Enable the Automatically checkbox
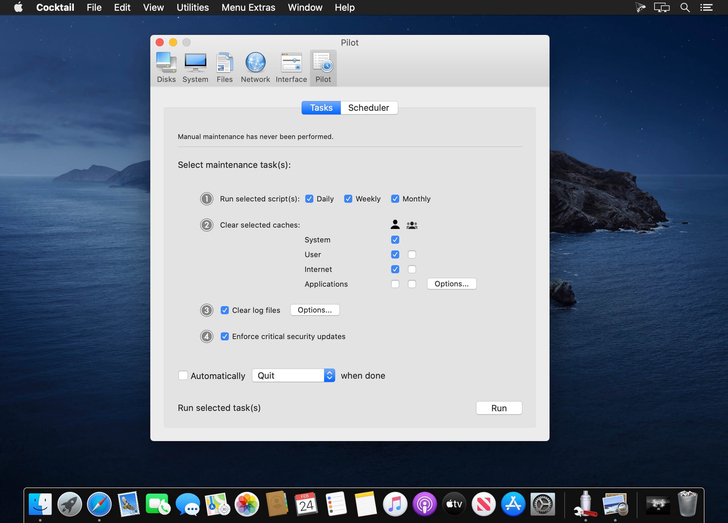The width and height of the screenshot is (728, 523). (183, 376)
